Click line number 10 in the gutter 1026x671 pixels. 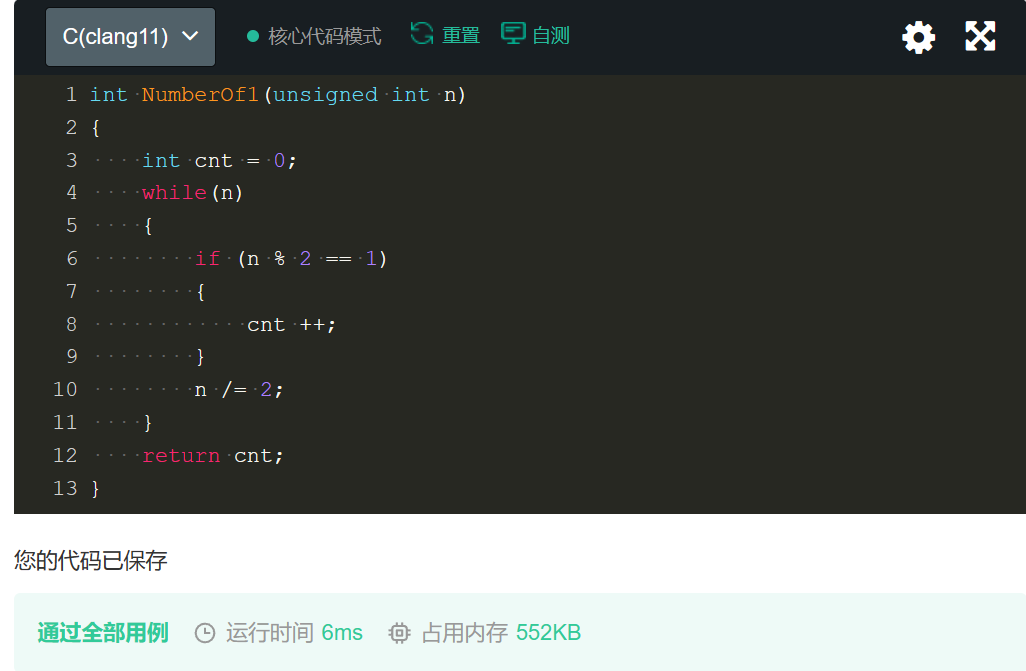coord(65,389)
